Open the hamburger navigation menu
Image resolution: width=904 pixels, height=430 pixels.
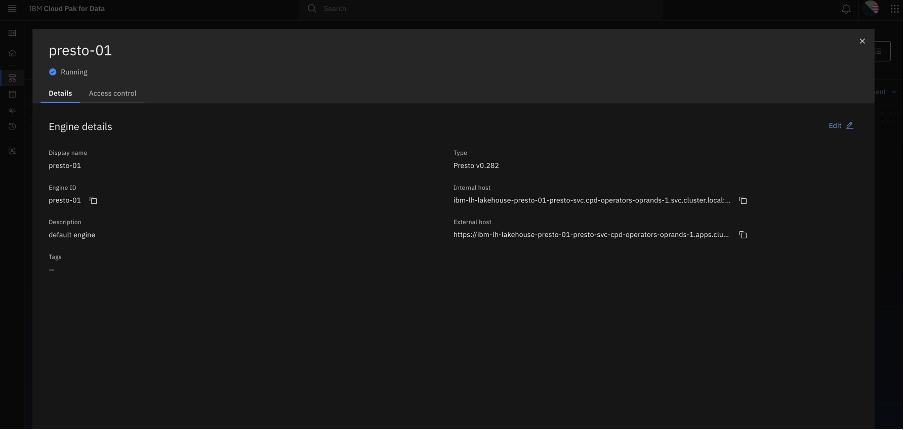[12, 9]
